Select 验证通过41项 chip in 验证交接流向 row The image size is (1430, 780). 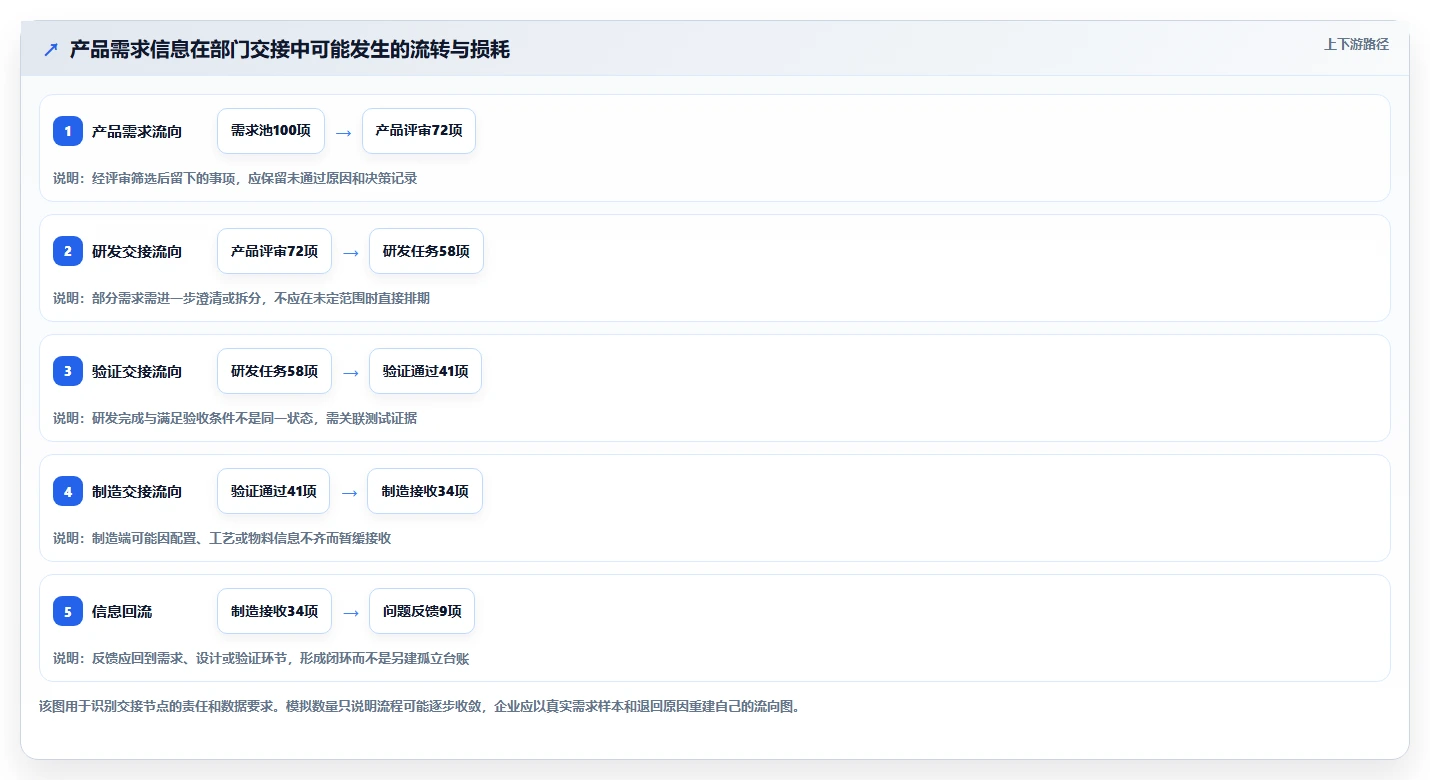pyautogui.click(x=425, y=371)
